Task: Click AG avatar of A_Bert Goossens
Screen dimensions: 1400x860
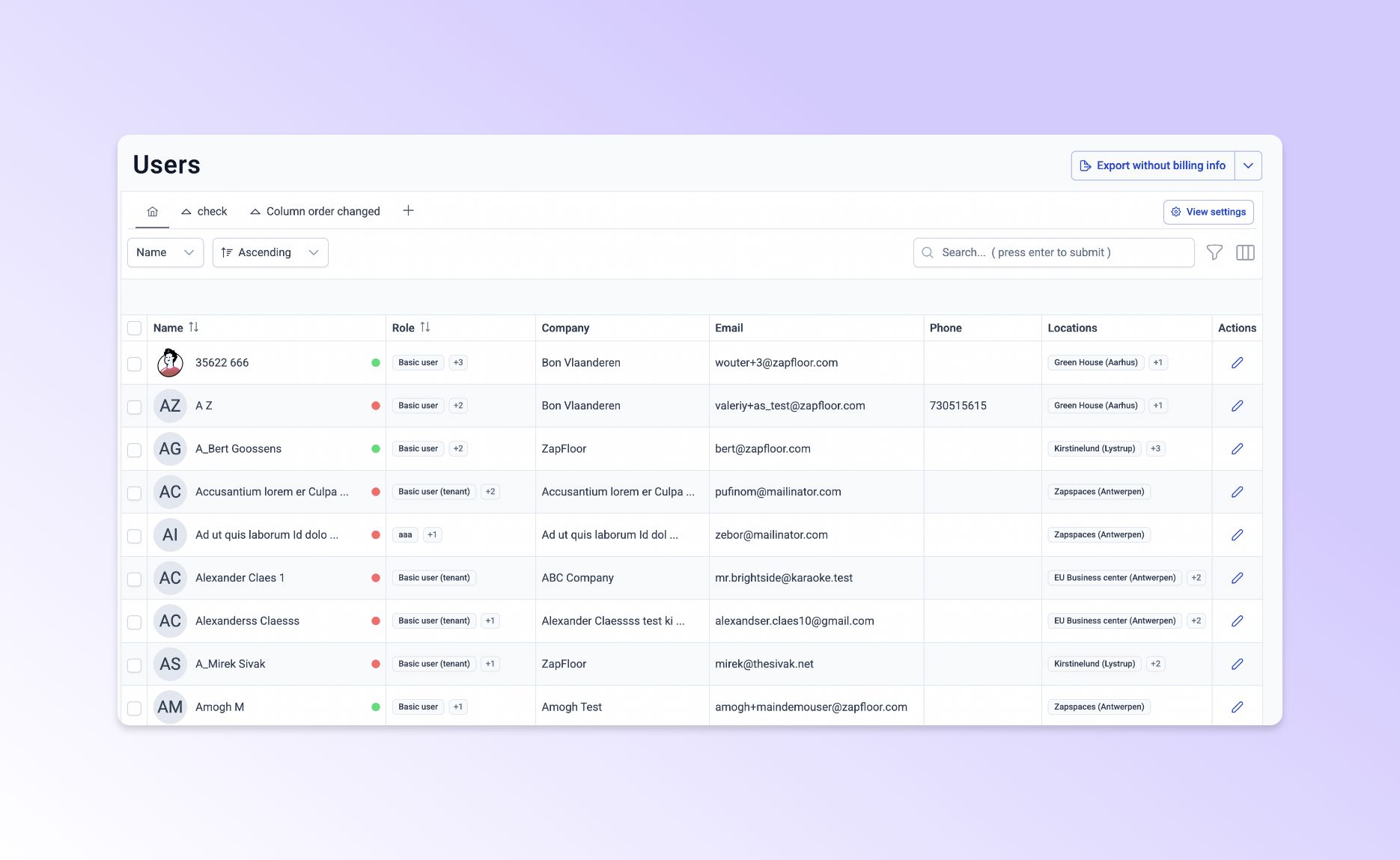Action: click(x=170, y=449)
